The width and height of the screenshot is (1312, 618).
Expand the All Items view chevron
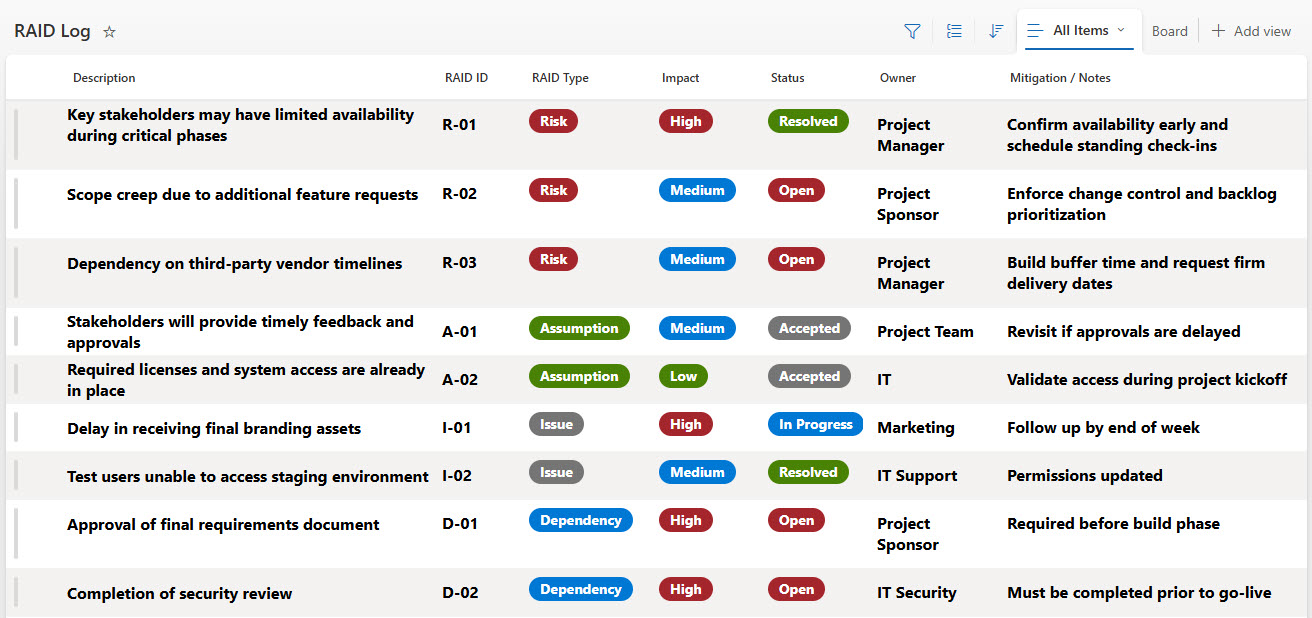click(x=1121, y=30)
